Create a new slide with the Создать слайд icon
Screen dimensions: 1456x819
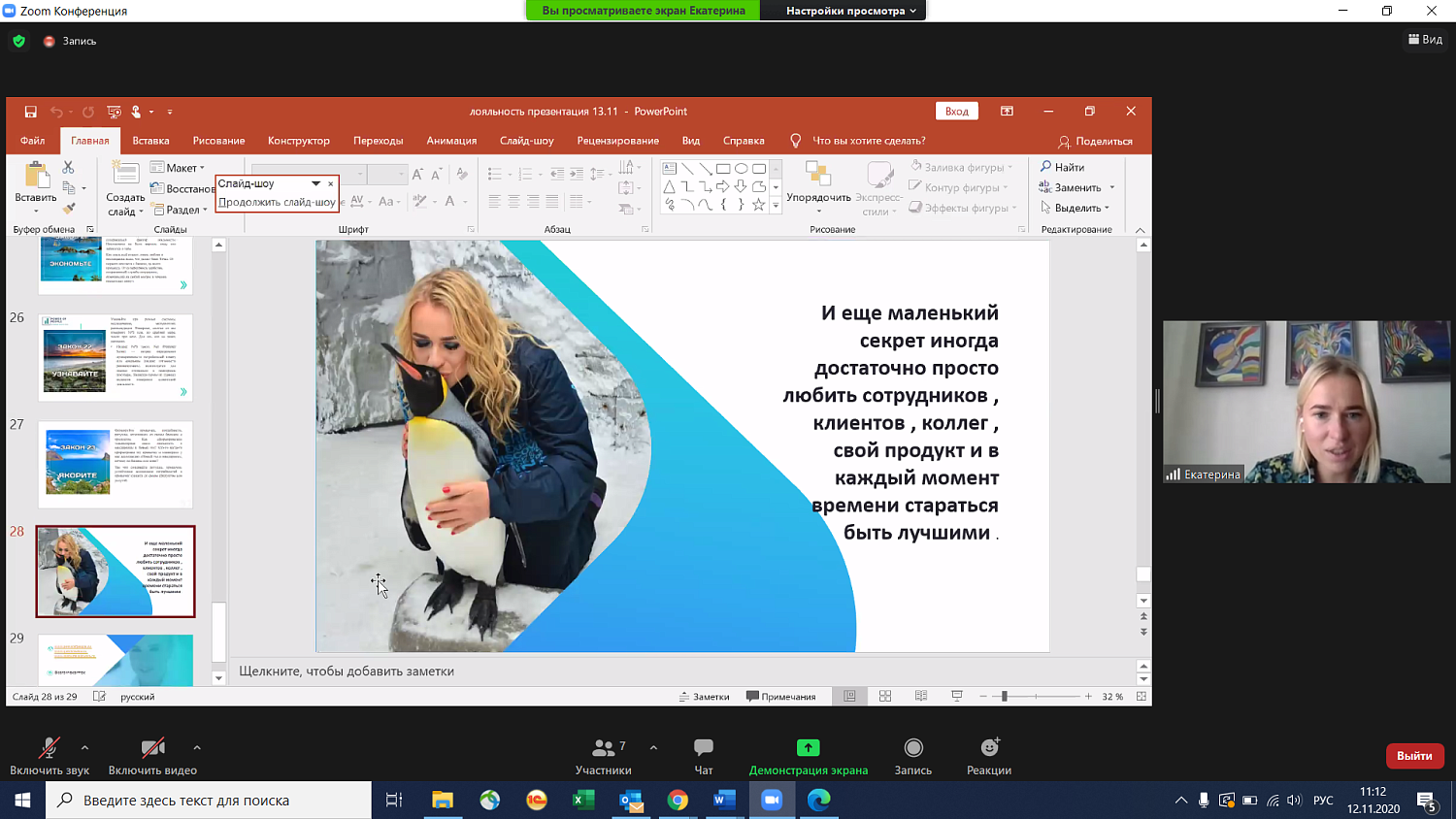pyautogui.click(x=125, y=175)
